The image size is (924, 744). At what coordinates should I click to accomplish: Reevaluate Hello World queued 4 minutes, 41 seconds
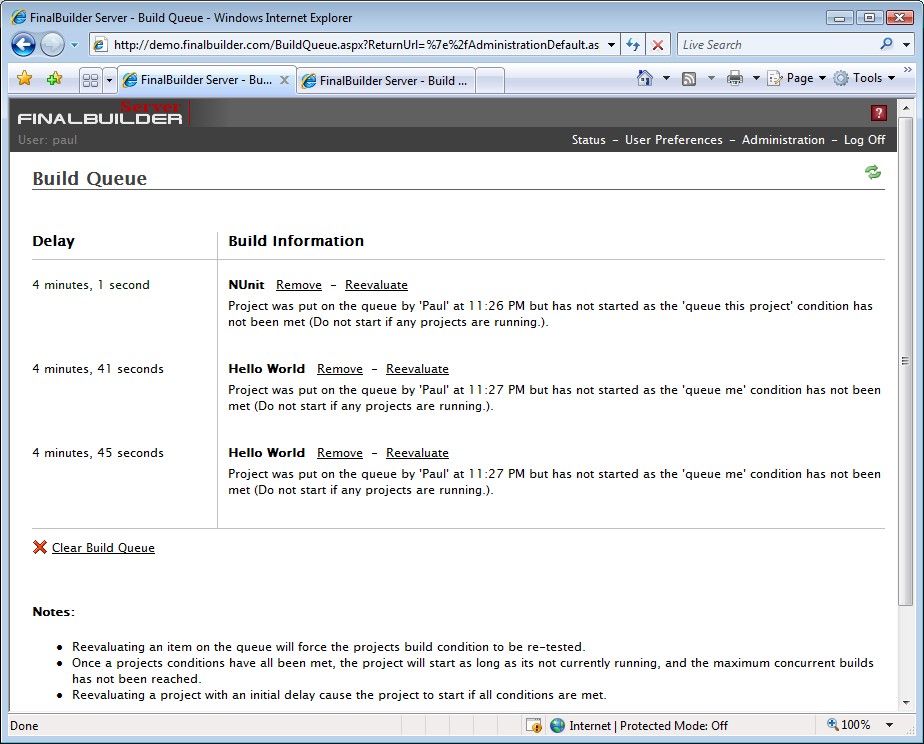click(x=417, y=369)
